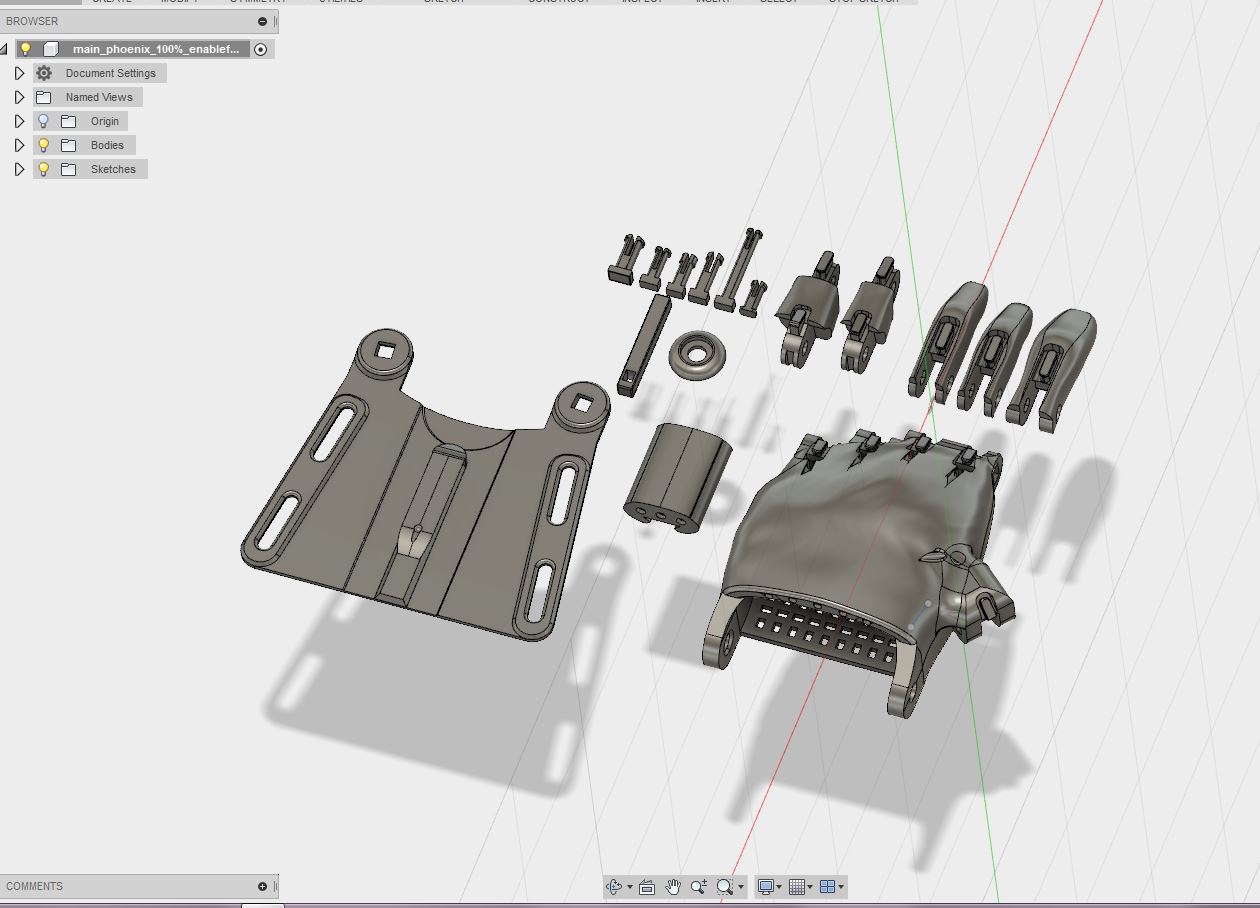Choose the Zoom Window tool
The width and height of the screenshot is (1260, 908).
[x=725, y=886]
